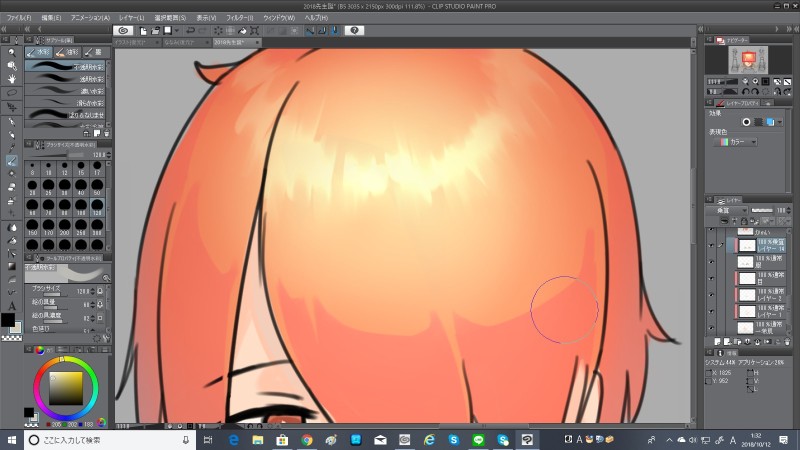The width and height of the screenshot is (800, 450).
Task: Open file from toolbar folder icon
Action: (155, 31)
